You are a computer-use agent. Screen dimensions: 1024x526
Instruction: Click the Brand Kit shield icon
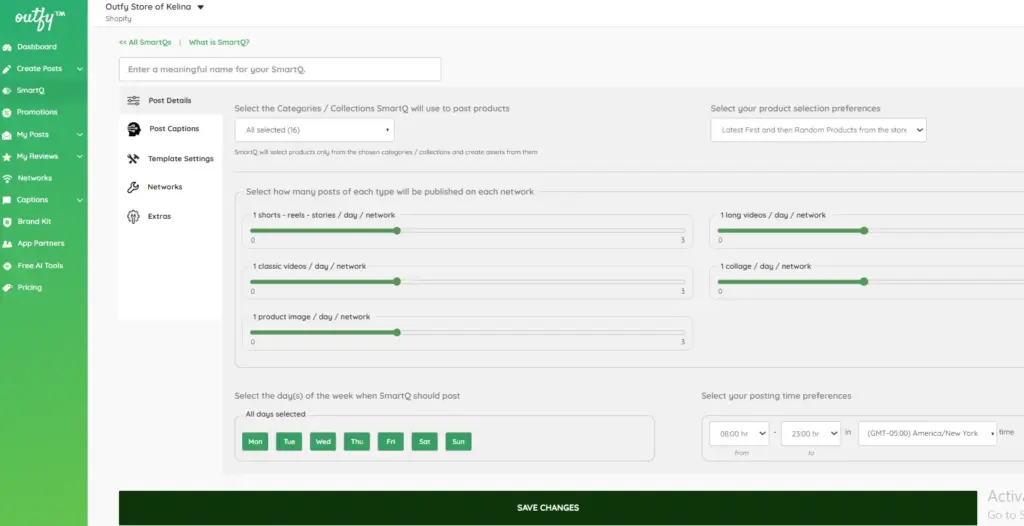coord(8,222)
